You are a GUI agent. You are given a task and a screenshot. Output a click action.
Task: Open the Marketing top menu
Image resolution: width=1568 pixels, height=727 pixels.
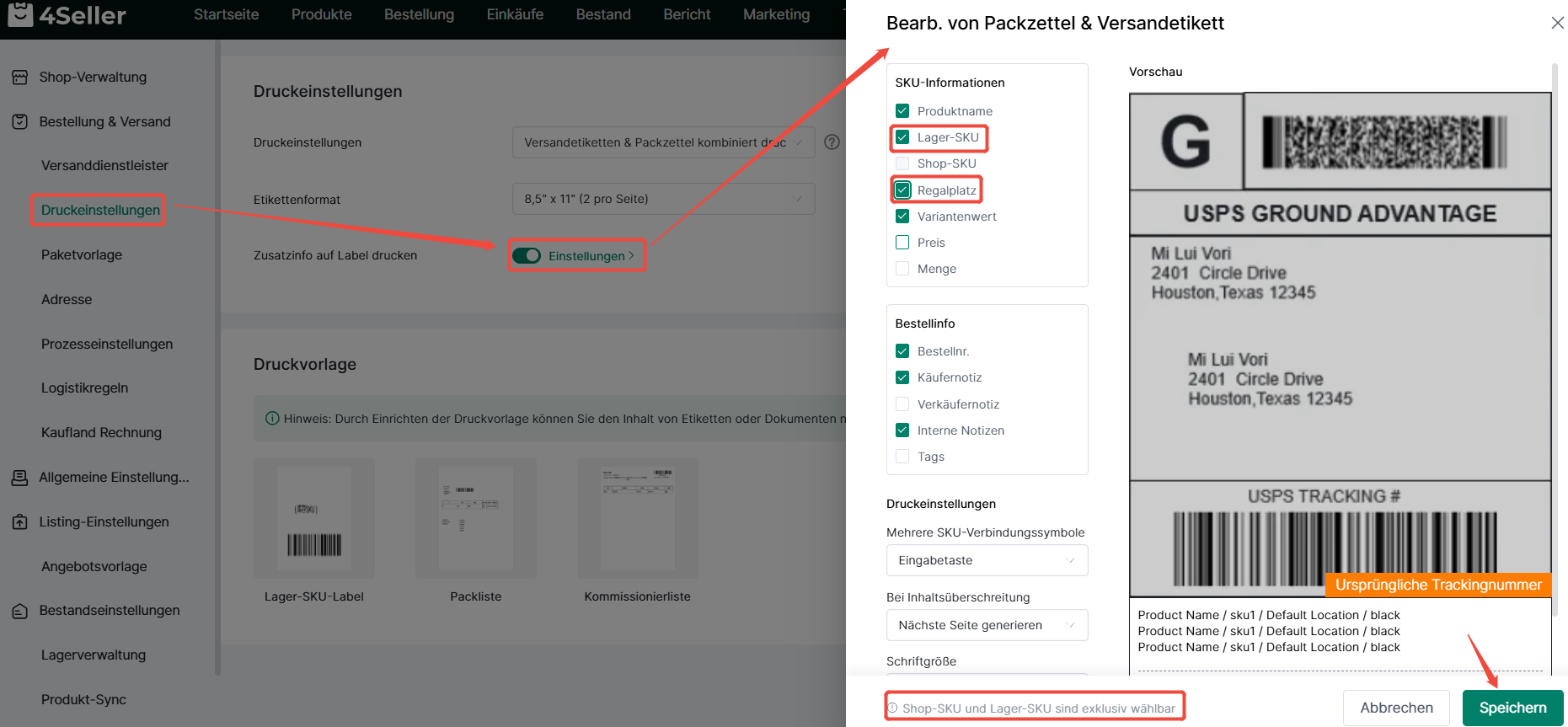(776, 14)
